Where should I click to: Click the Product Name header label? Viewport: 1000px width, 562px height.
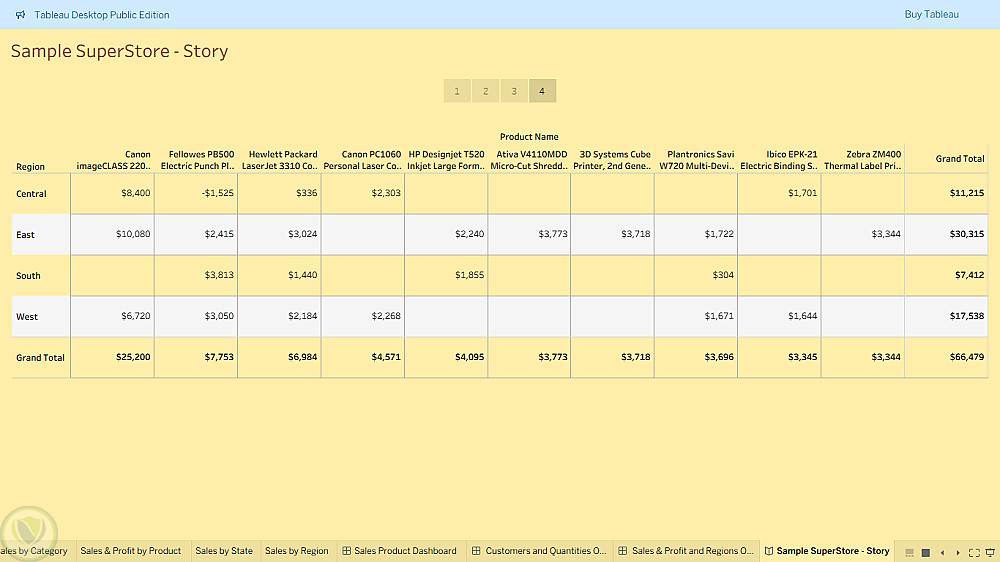(x=529, y=137)
